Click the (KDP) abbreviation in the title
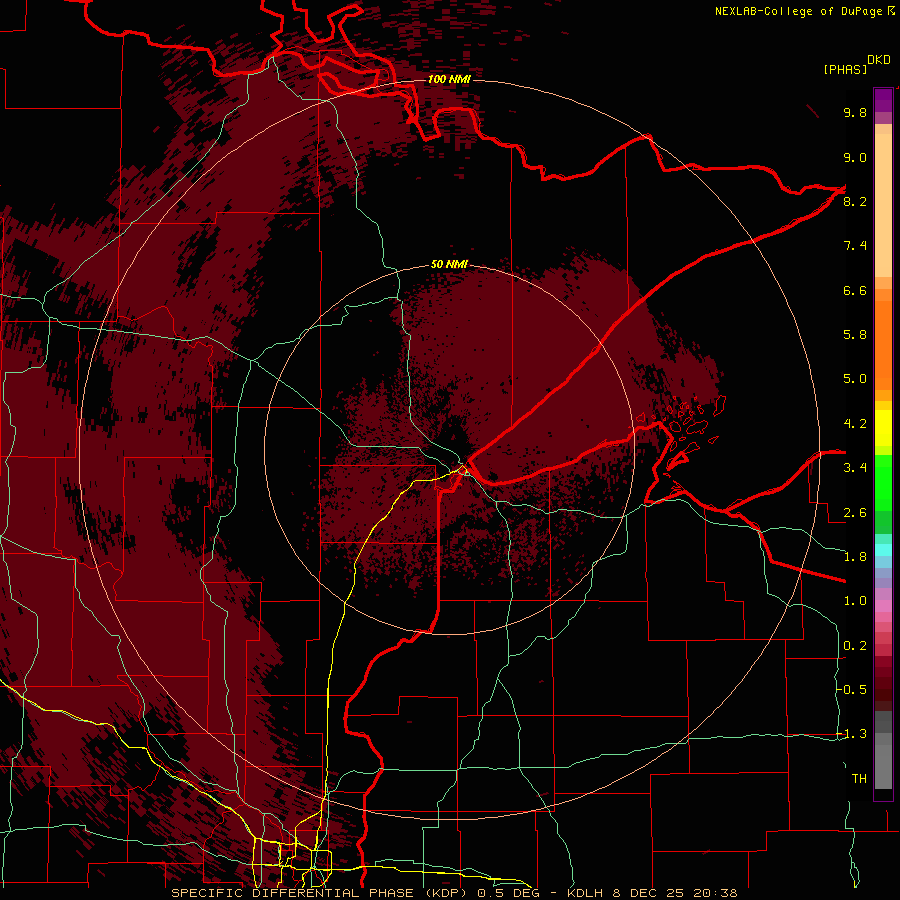The image size is (900, 900). coord(444,893)
